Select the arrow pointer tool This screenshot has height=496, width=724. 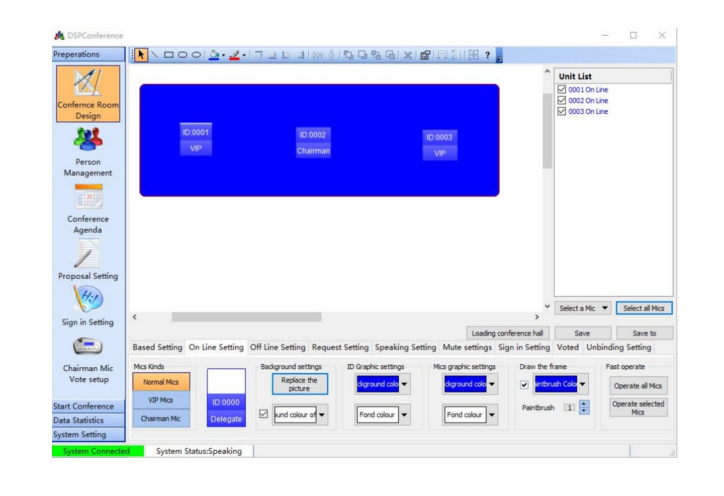(x=142, y=54)
